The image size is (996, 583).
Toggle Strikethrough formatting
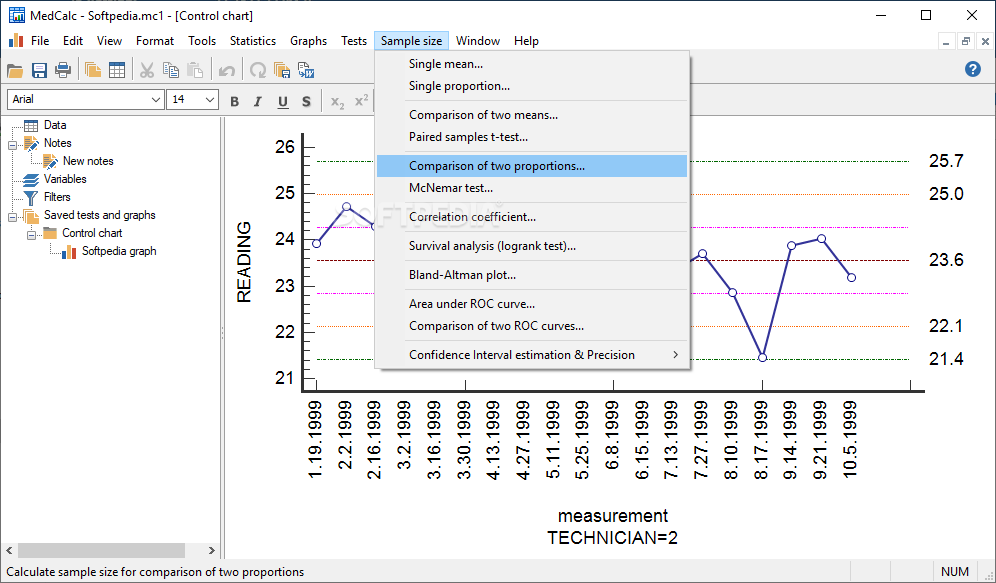pos(306,101)
